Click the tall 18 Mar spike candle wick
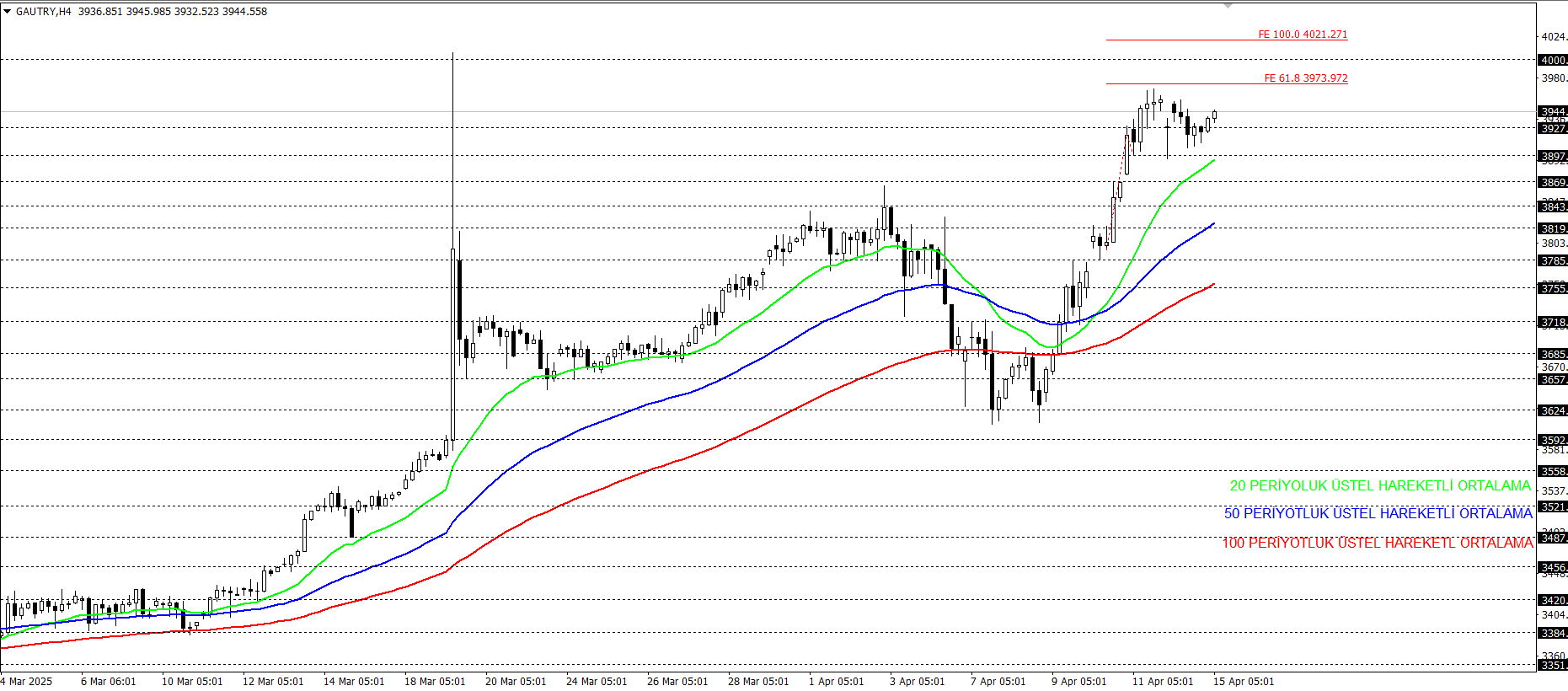 click(453, 152)
